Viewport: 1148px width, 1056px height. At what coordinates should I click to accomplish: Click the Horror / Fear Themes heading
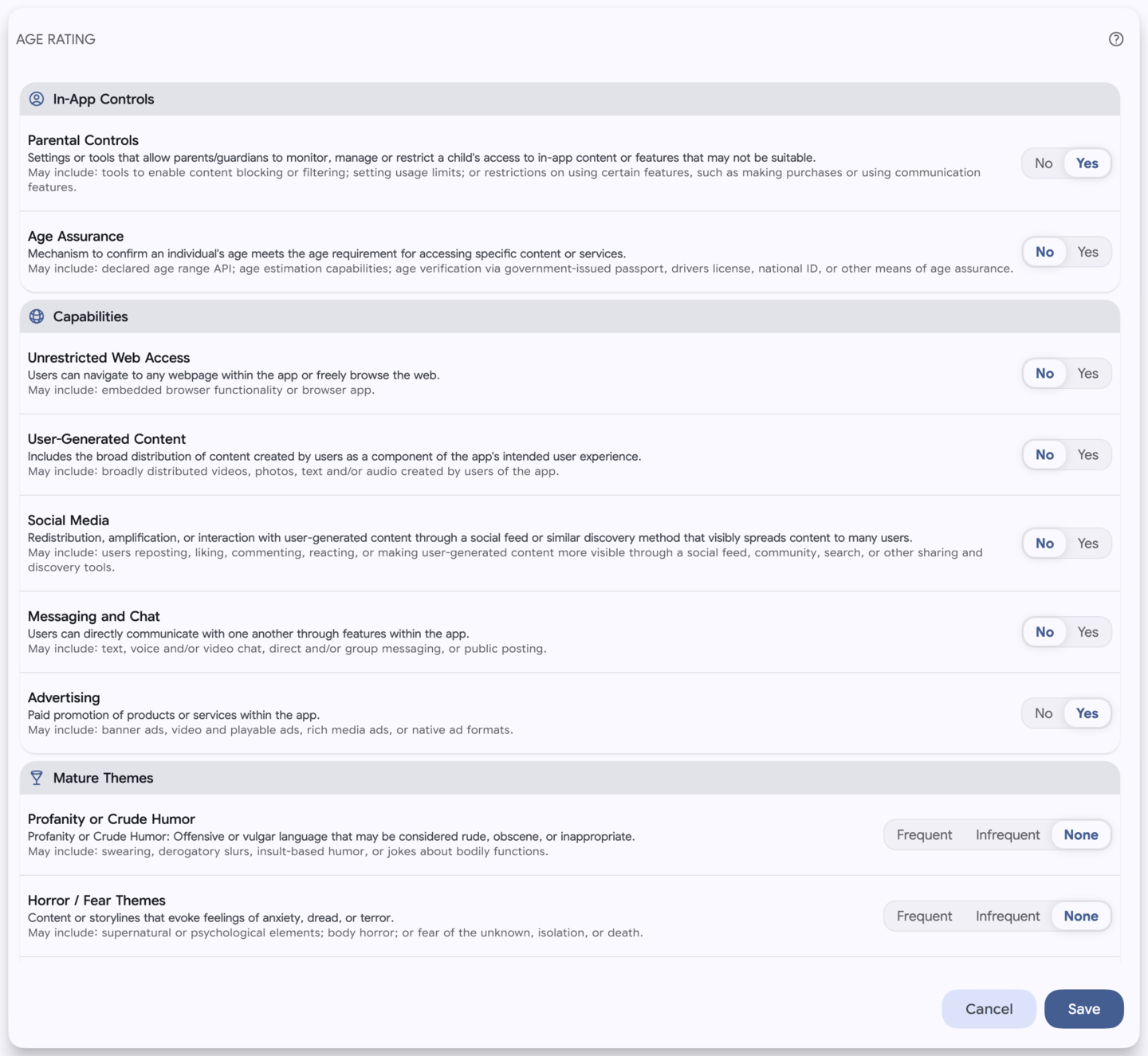tap(96, 901)
